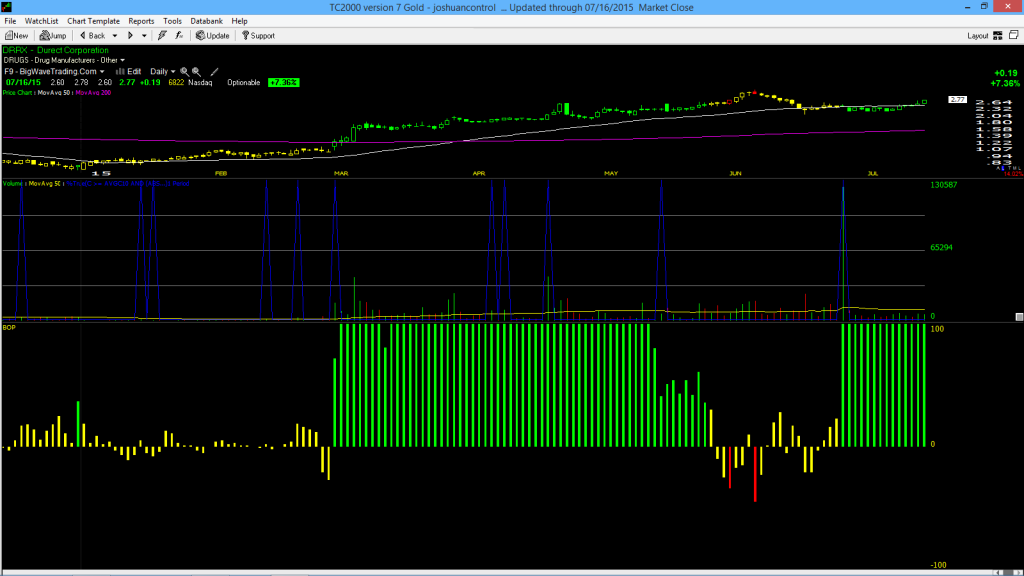Open the Jump tool

pyautogui.click(x=53, y=36)
